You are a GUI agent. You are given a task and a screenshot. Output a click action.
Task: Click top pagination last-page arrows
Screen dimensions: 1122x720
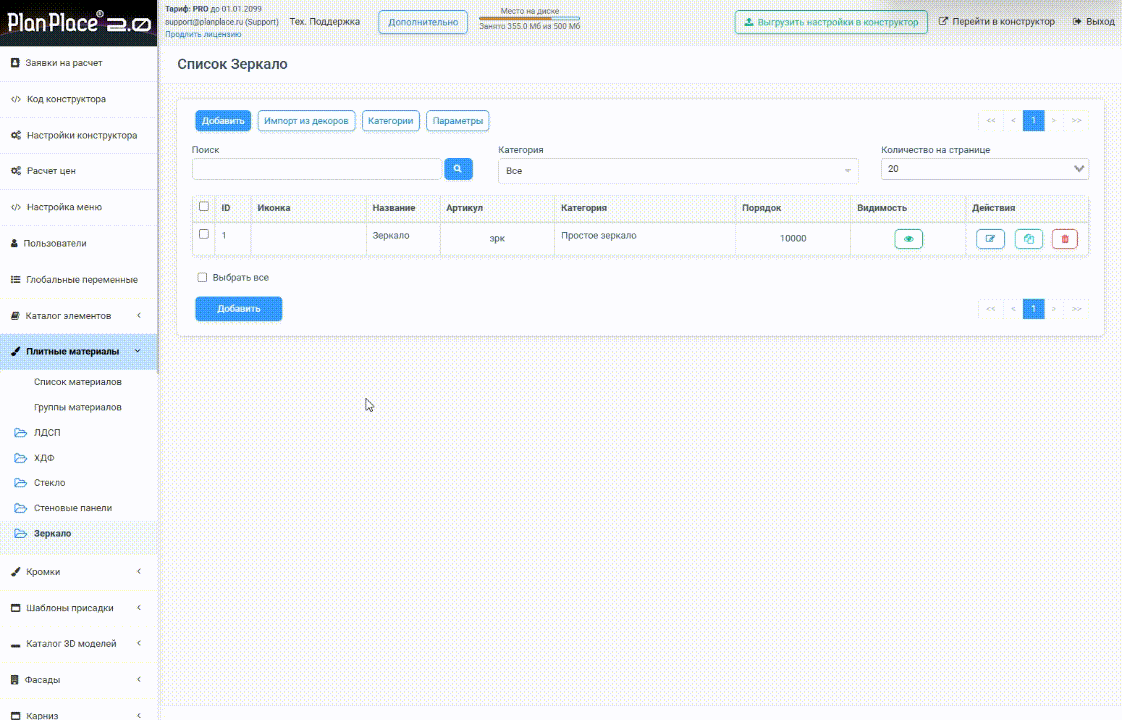(x=1076, y=120)
